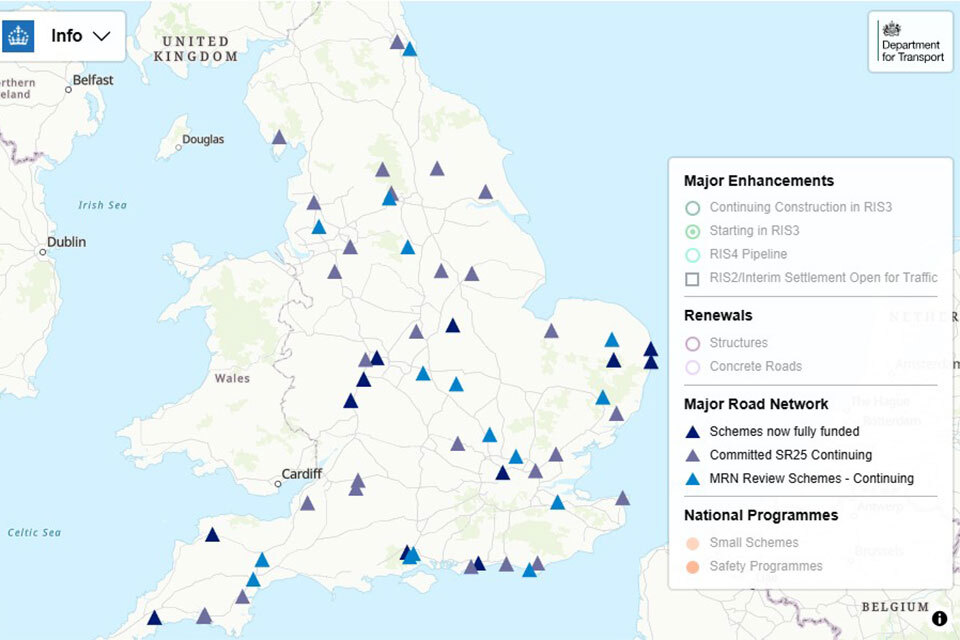Viewport: 960px width, 640px height.
Task: Select the Small Schemes colour swatch
Action: click(x=692, y=543)
